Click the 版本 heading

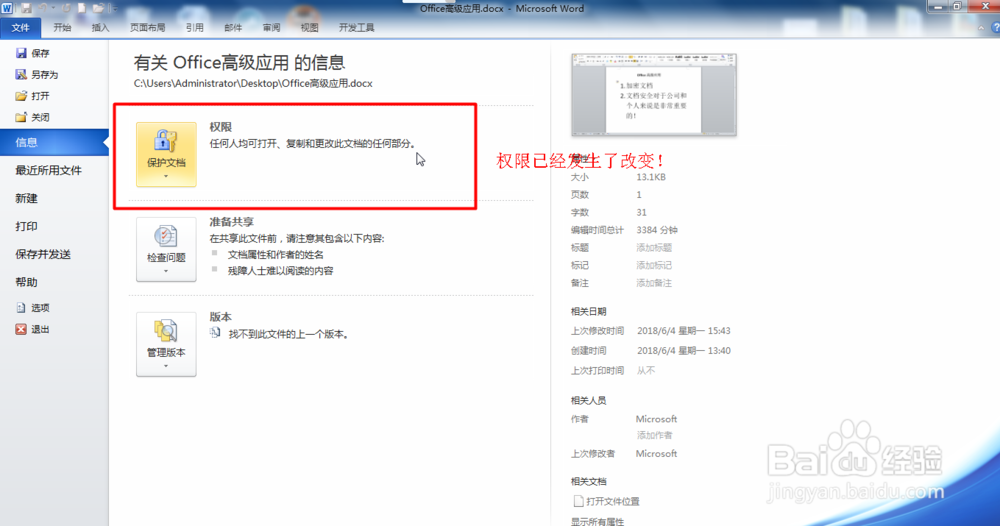point(221,317)
